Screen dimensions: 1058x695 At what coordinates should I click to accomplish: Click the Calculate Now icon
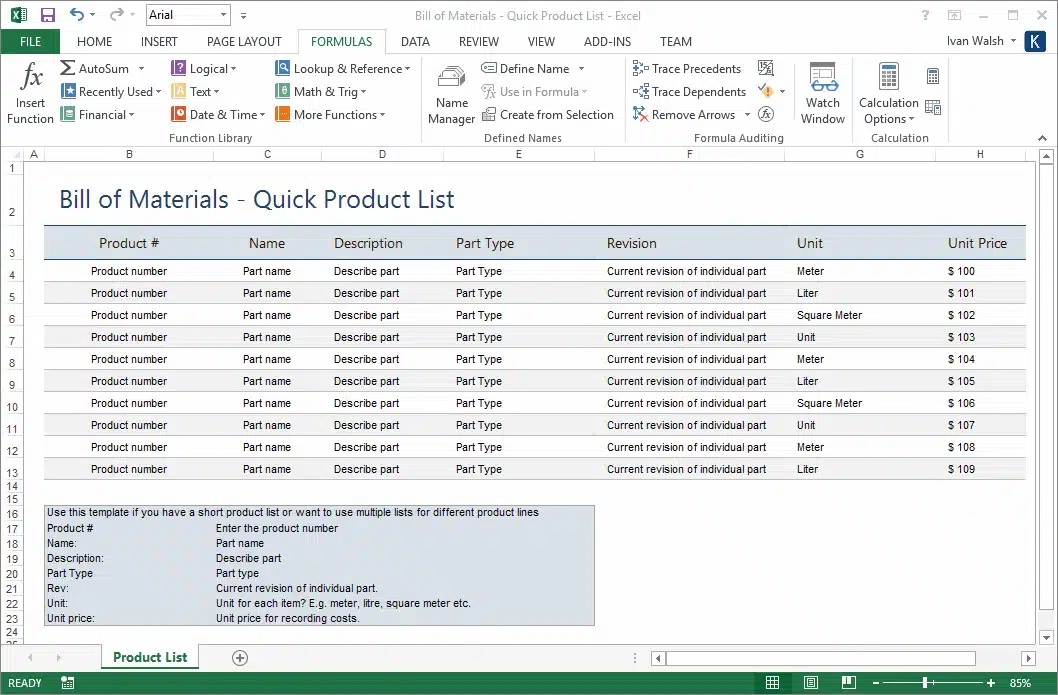(x=932, y=76)
